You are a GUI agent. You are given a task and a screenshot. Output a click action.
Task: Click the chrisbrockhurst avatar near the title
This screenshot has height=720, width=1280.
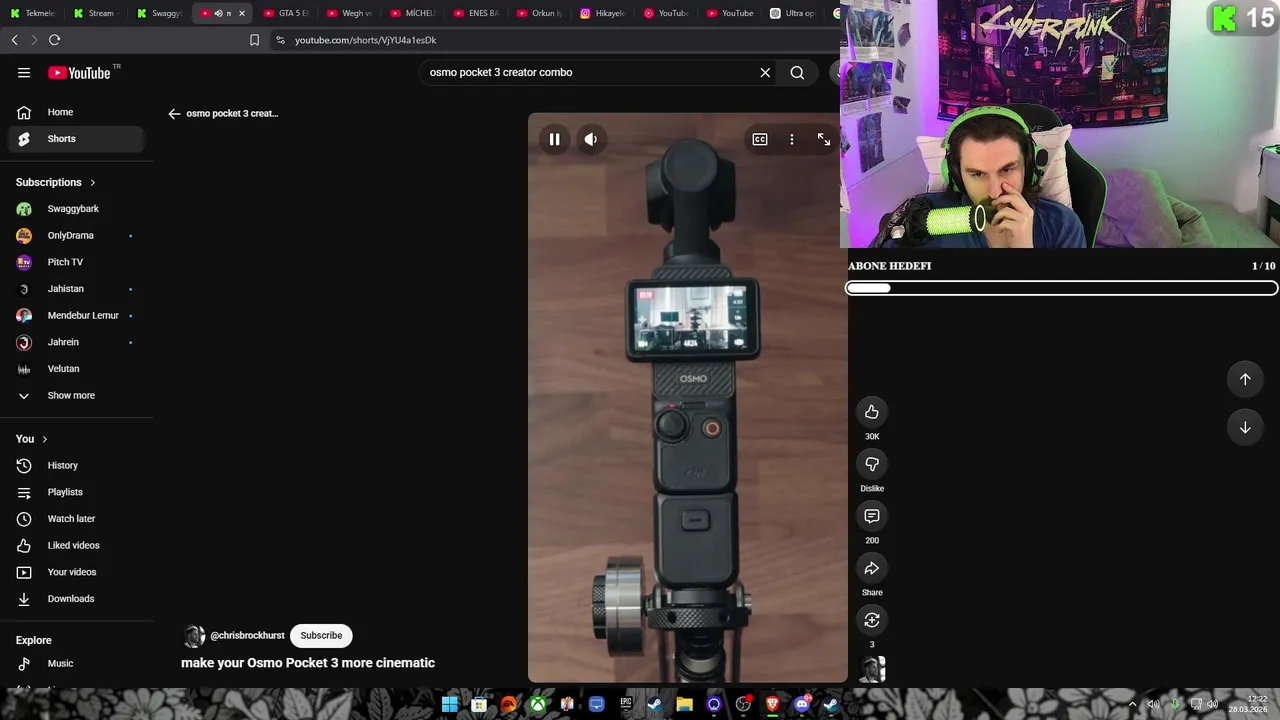[194, 635]
